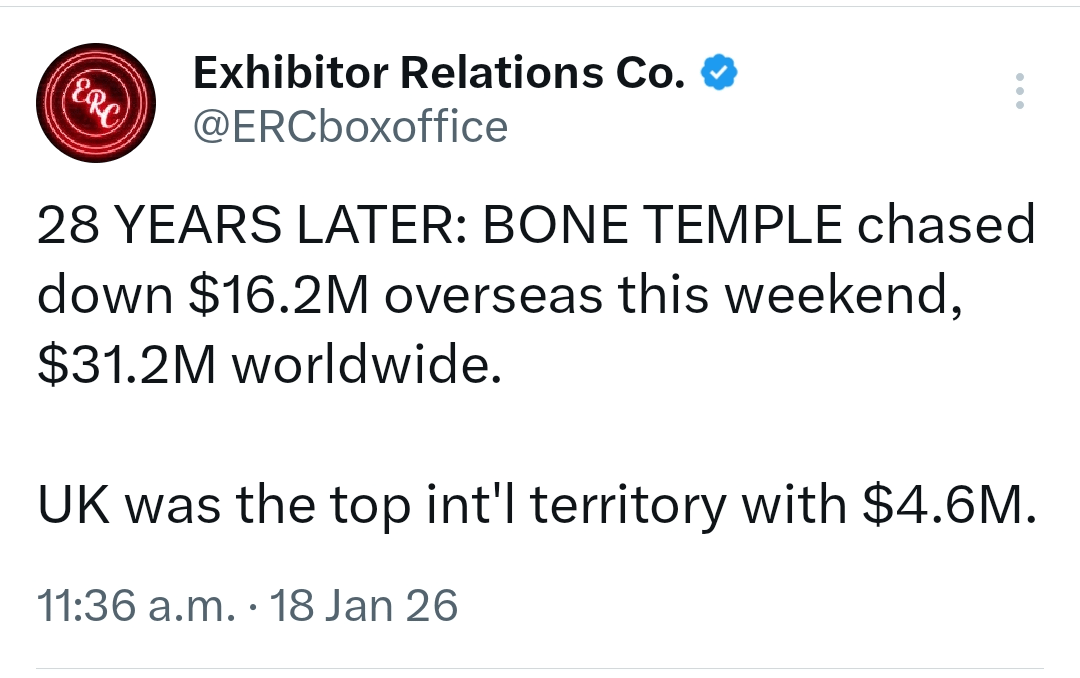Click the 18 Jan 26 date
This screenshot has height=678, width=1080.
[364, 606]
